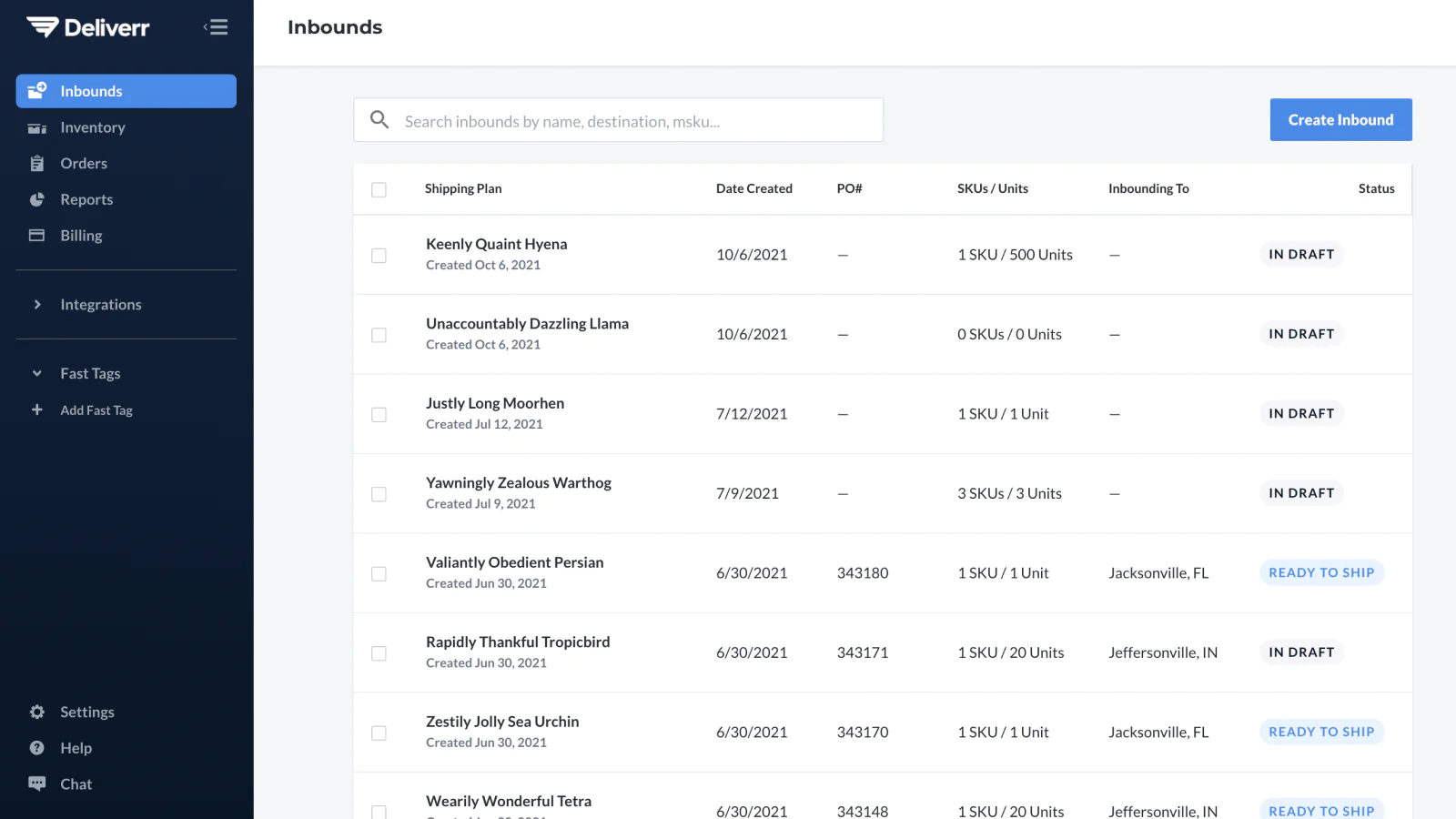Click the Orders clipboard icon
Screen dimensions: 1456x819
[37, 164]
